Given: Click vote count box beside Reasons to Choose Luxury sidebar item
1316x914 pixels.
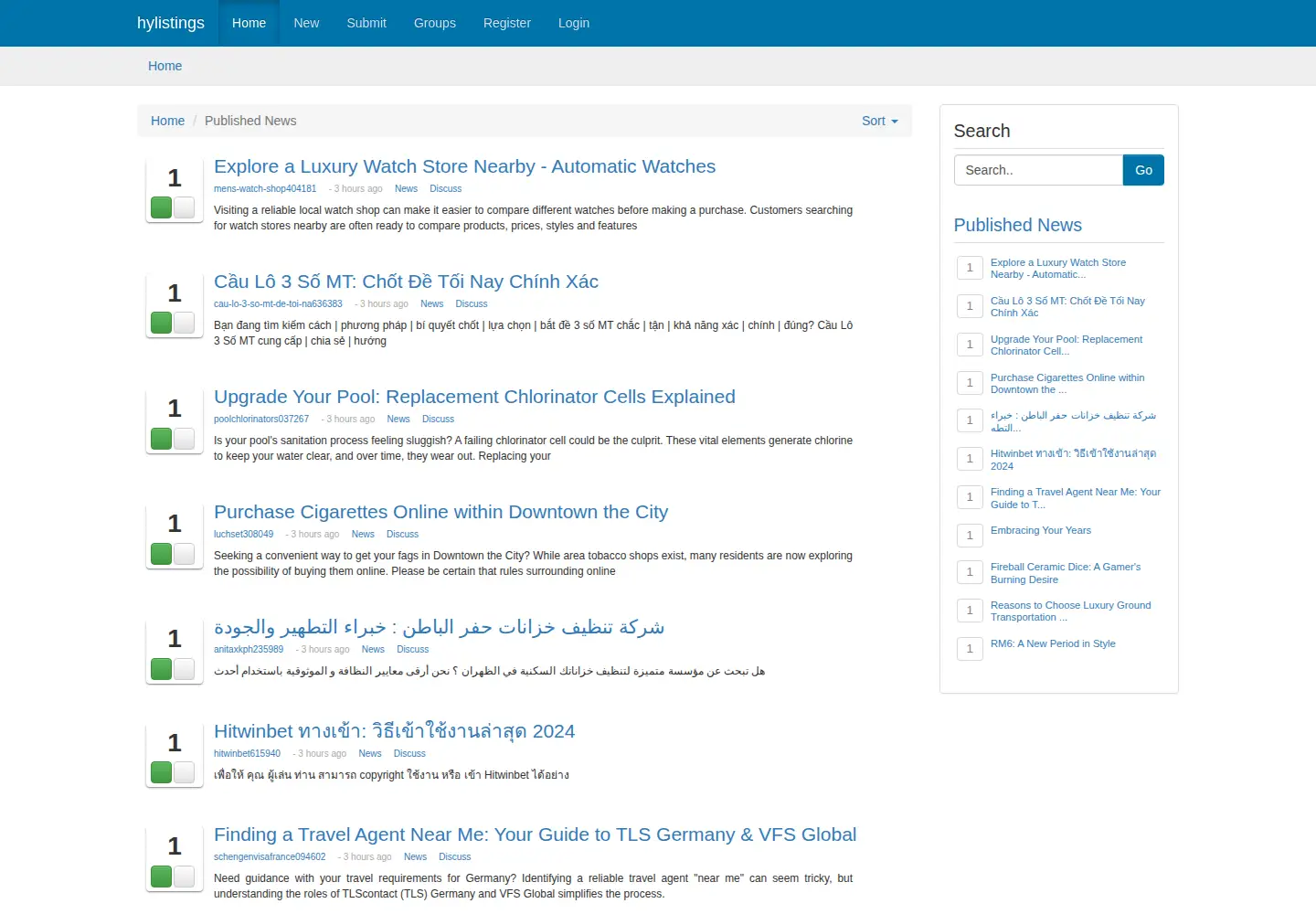Looking at the screenshot, I should [970, 611].
